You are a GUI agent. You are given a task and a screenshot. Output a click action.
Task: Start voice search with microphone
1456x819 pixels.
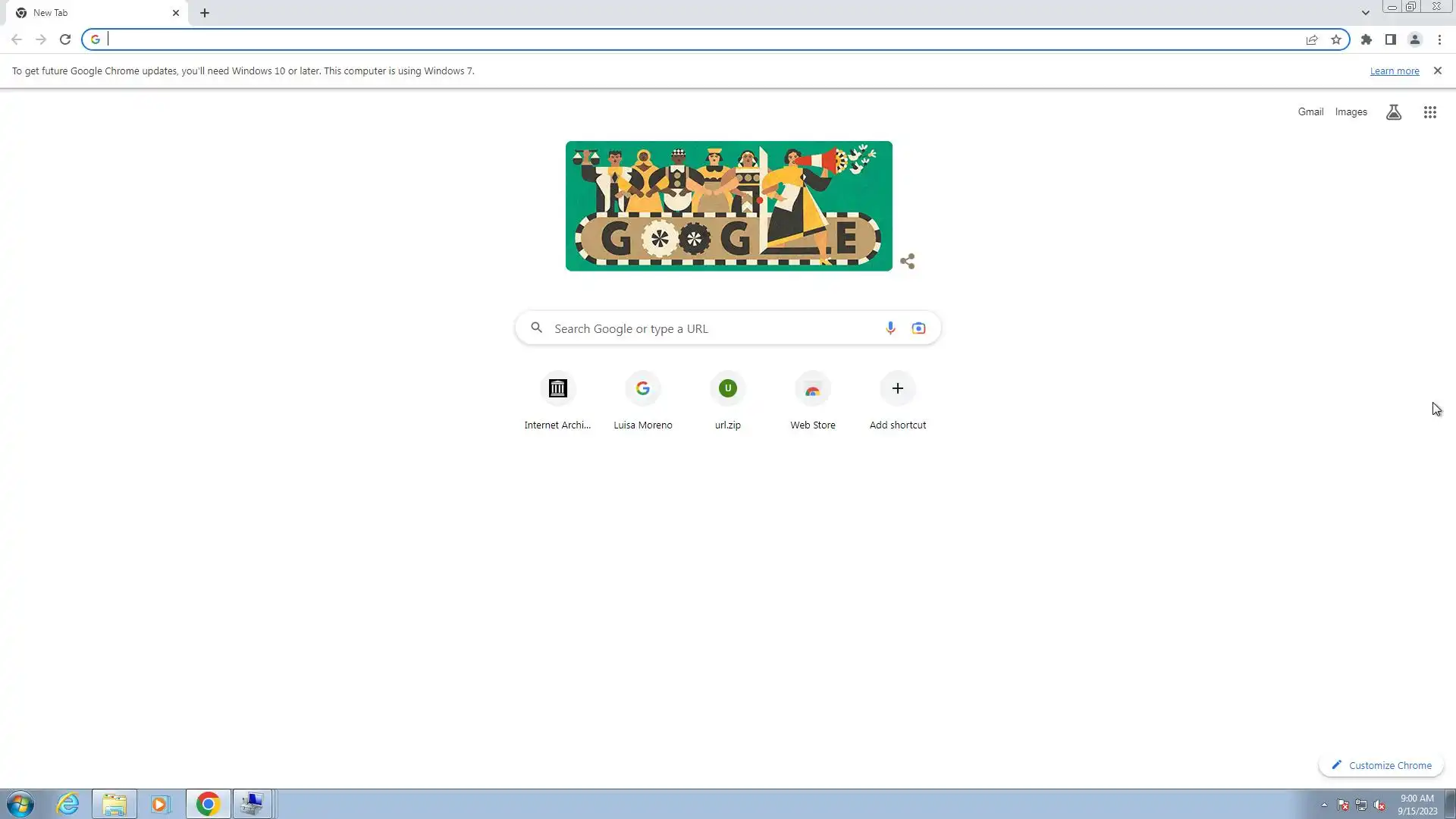[890, 328]
